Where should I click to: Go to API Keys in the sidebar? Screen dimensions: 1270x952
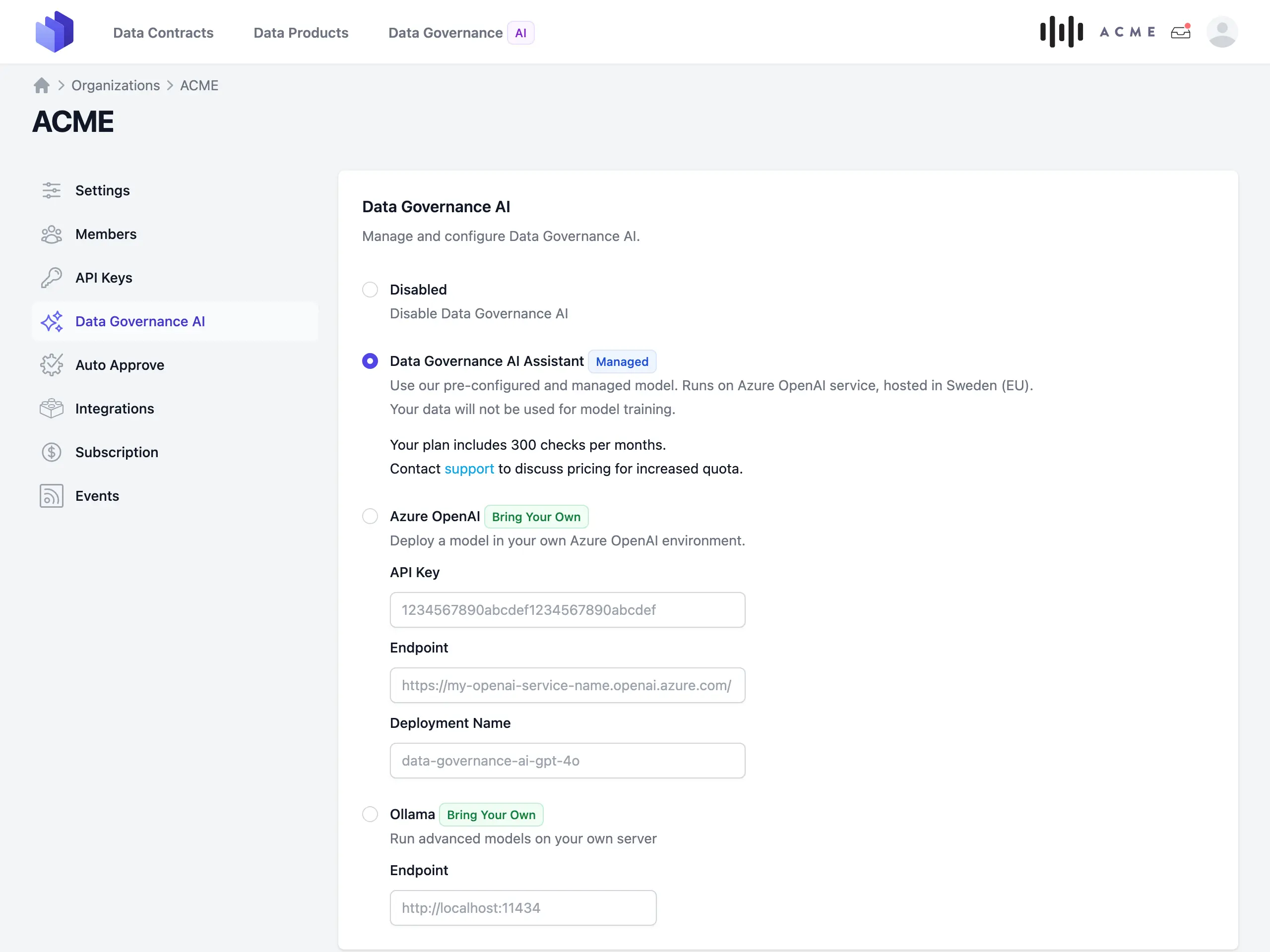[175, 278]
